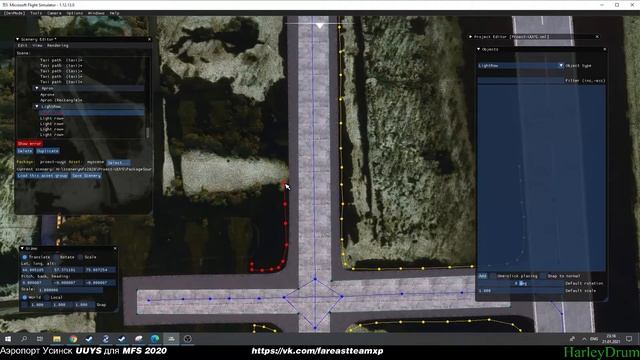Collapse the Objects panel triangle
Image resolution: width=640 pixels, height=360 pixels.
[x=478, y=49]
